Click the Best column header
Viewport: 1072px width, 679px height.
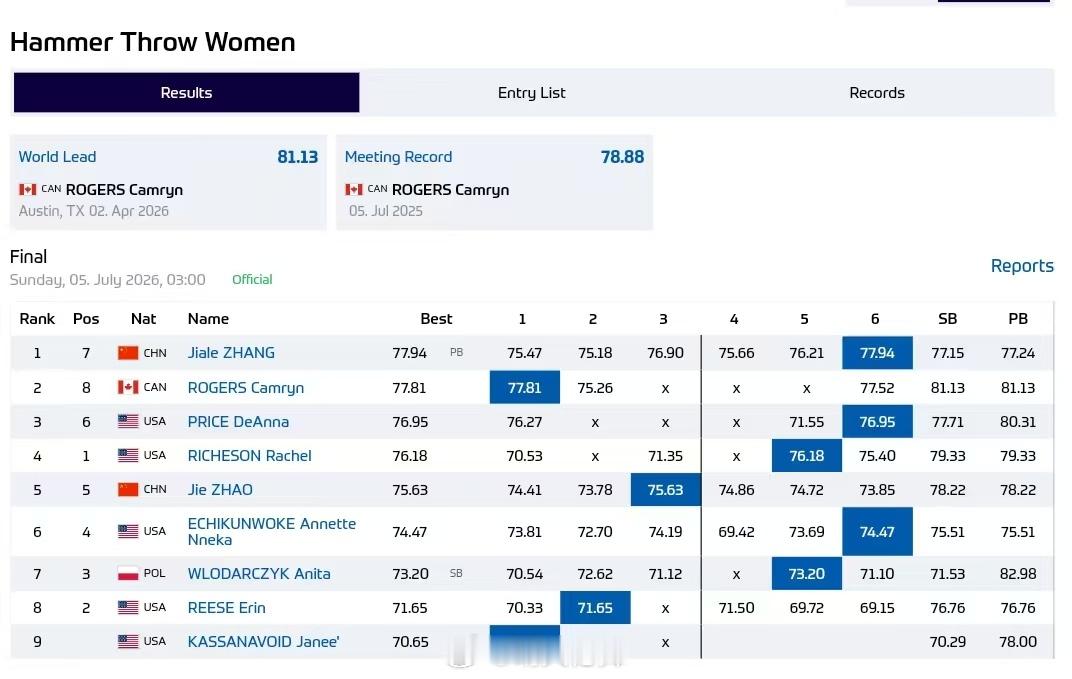(436, 319)
